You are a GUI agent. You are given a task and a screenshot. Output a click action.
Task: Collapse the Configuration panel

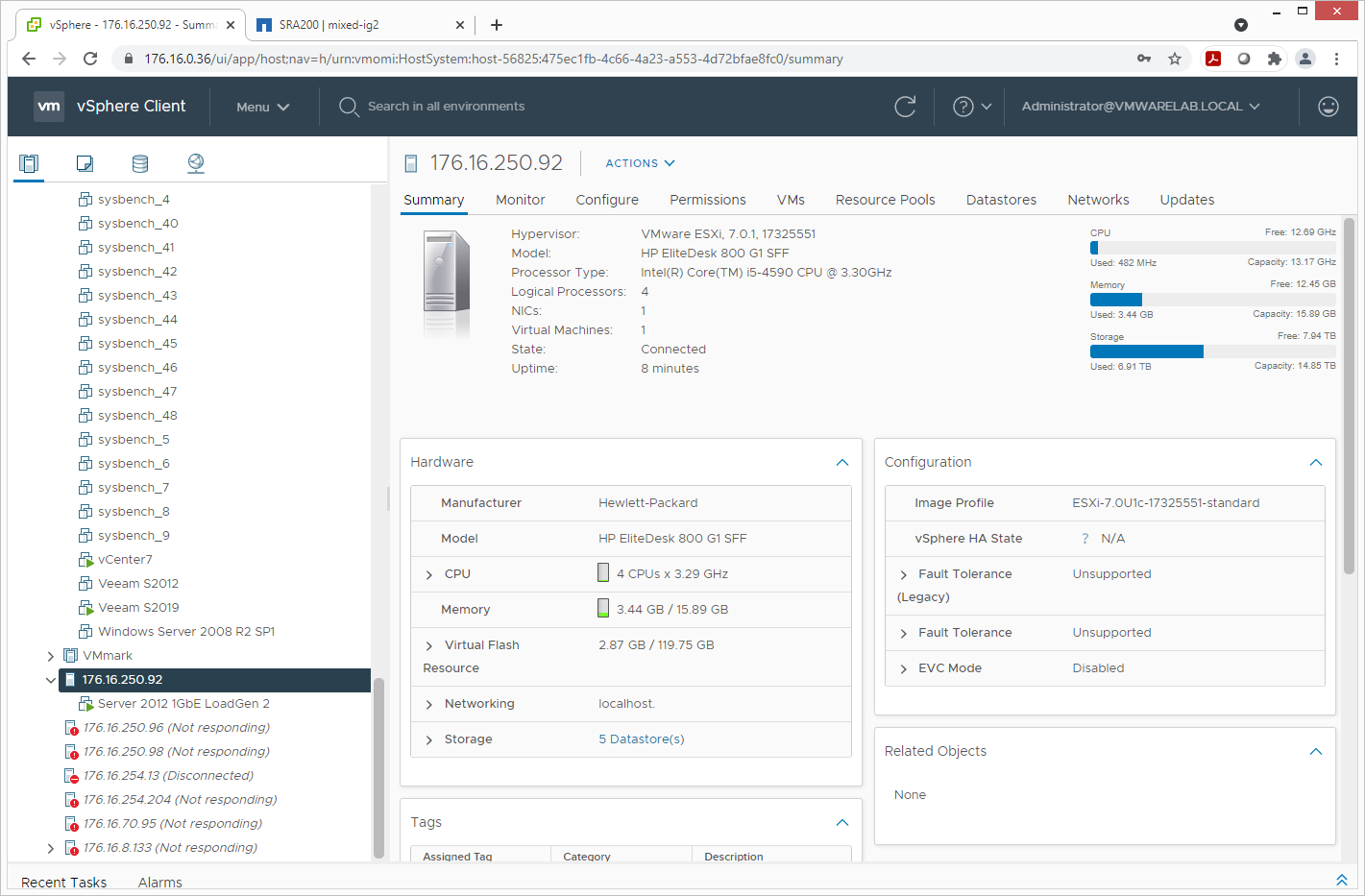[x=1316, y=463]
